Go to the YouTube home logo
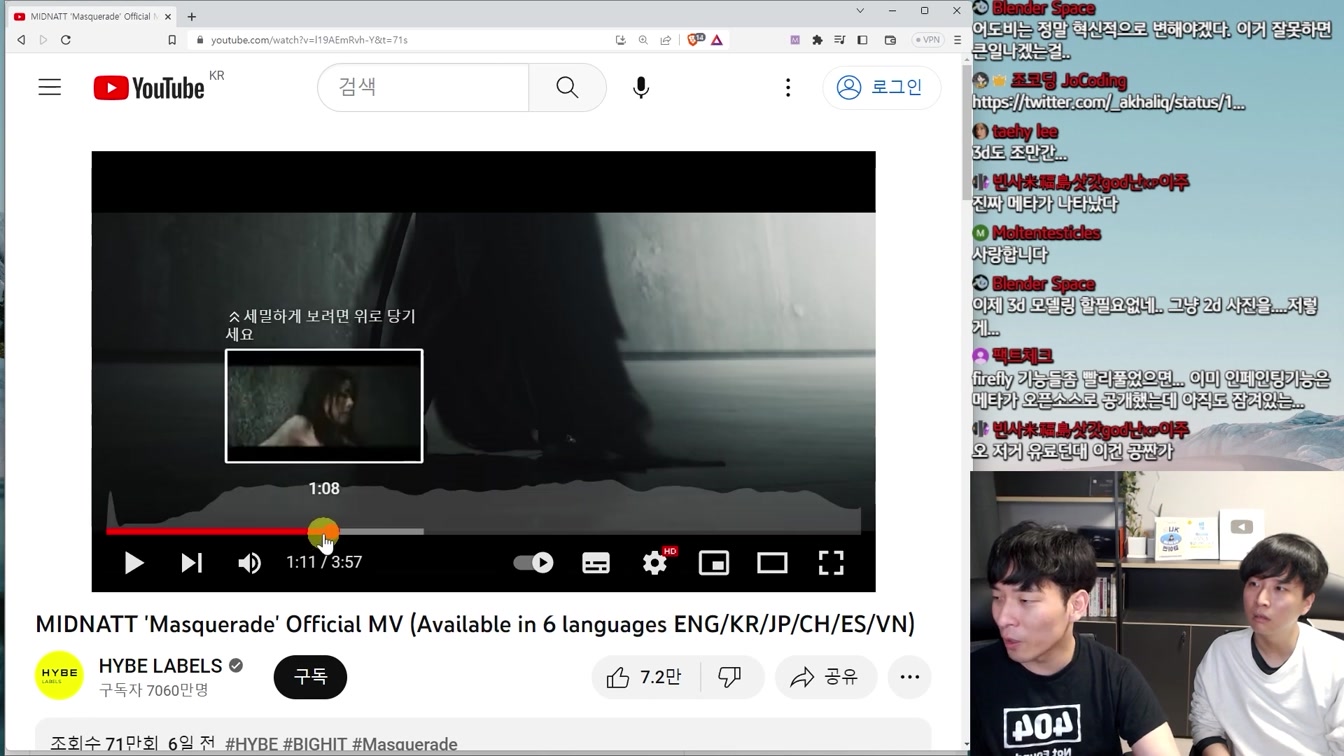1344x756 pixels. click(x=149, y=88)
